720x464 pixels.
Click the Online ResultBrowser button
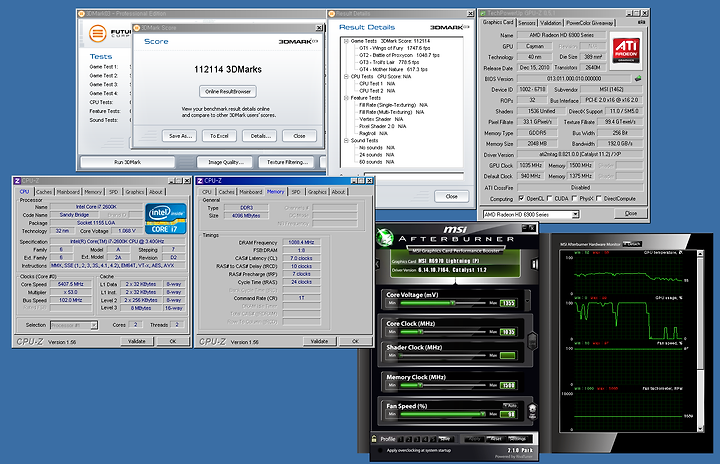(x=228, y=91)
